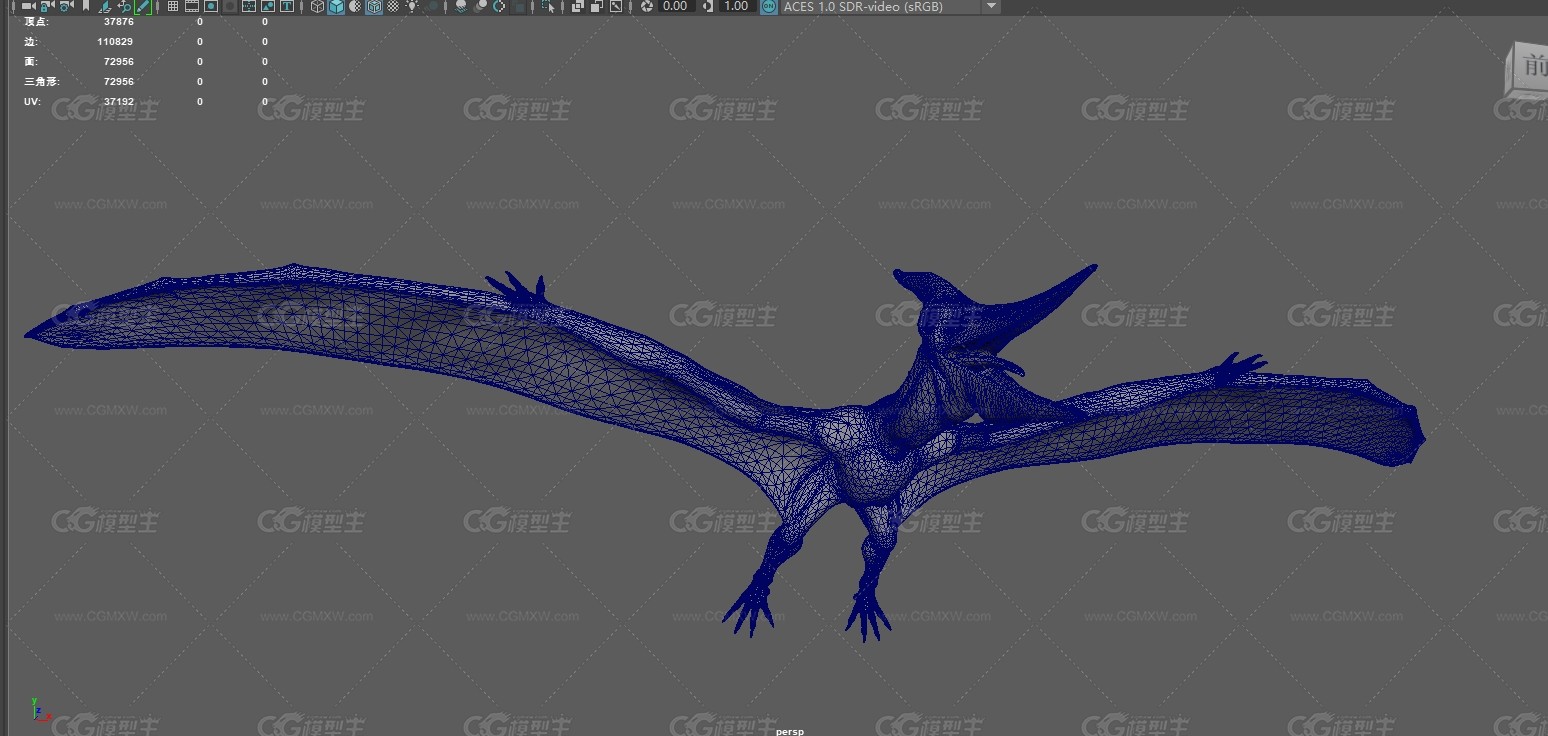This screenshot has width=1548, height=736.
Task: Click the edge count 110829
Action: click(115, 41)
